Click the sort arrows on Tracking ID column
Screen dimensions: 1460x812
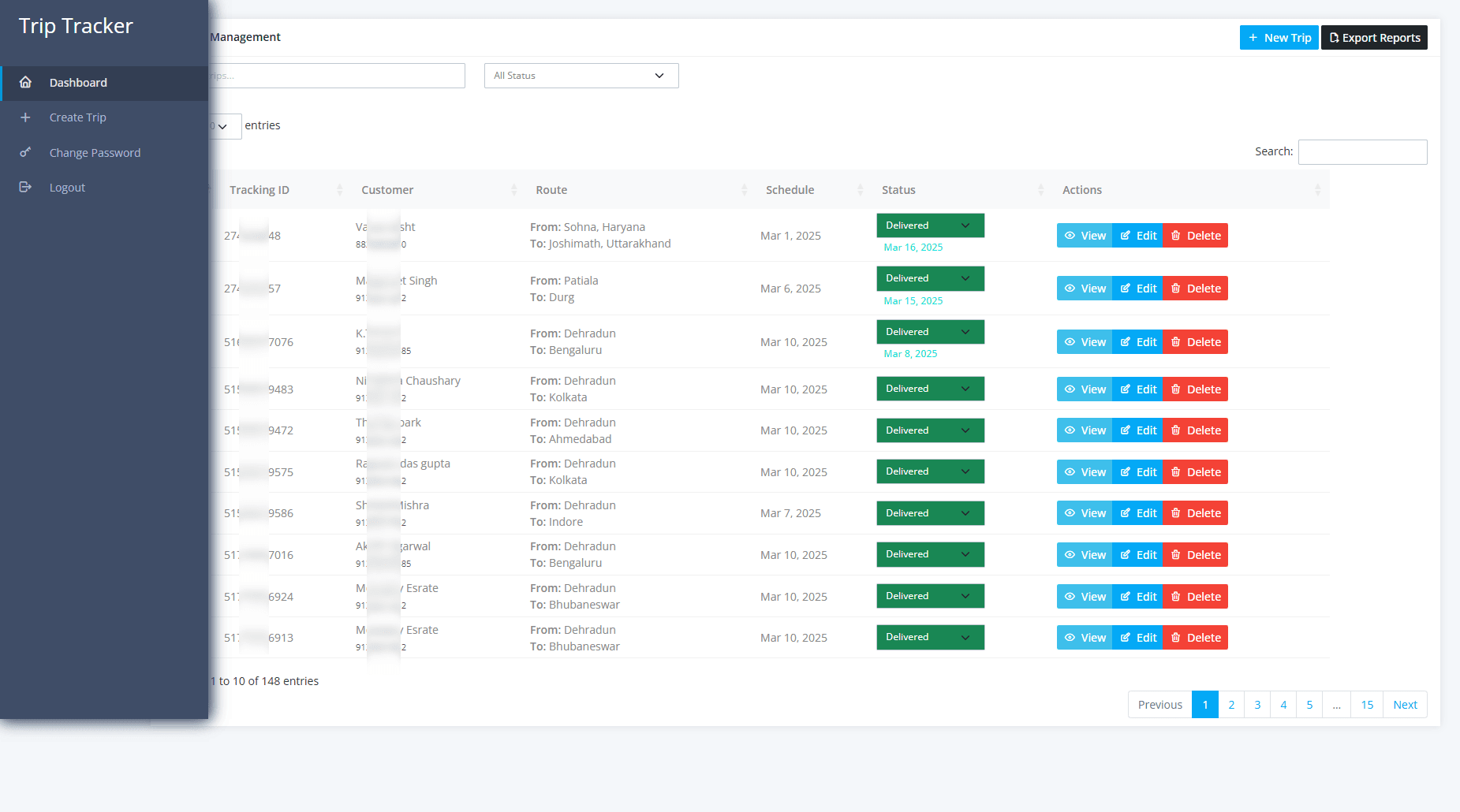pyautogui.click(x=340, y=190)
